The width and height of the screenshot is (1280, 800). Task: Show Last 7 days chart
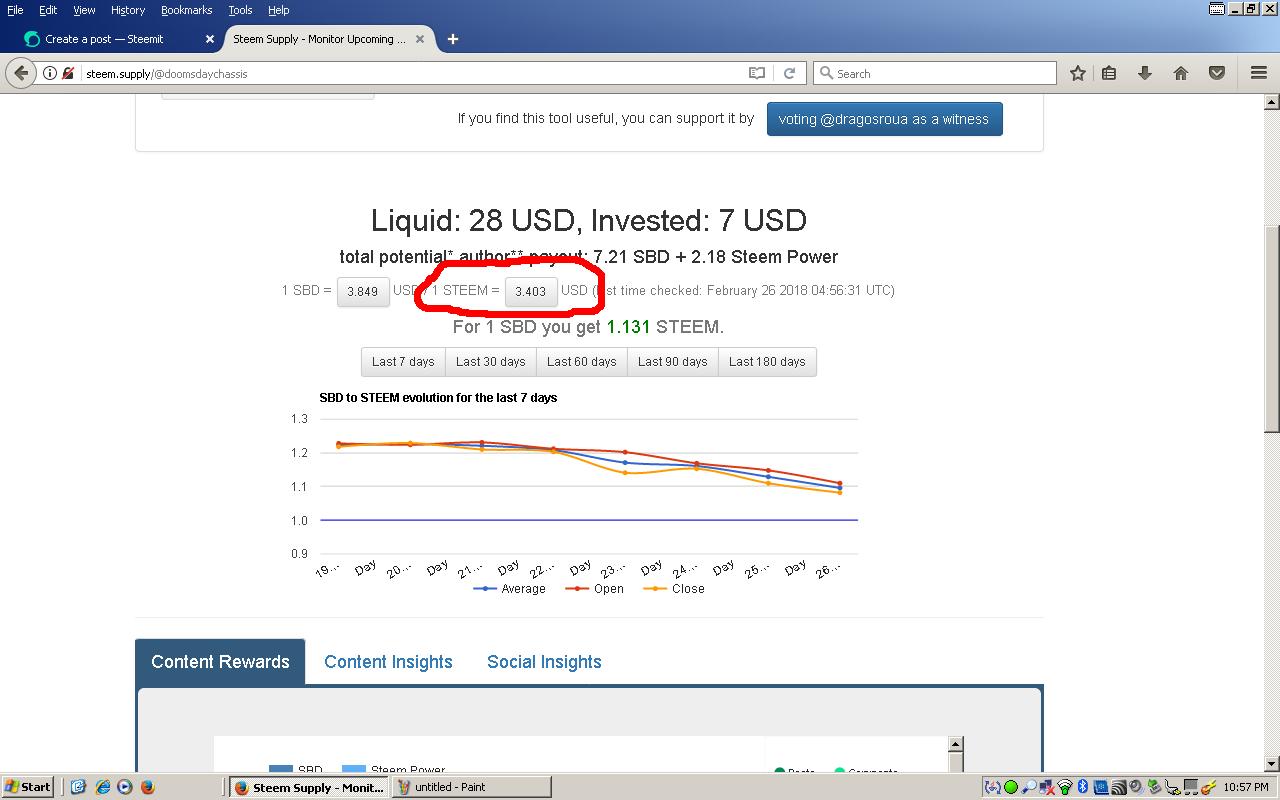point(403,362)
